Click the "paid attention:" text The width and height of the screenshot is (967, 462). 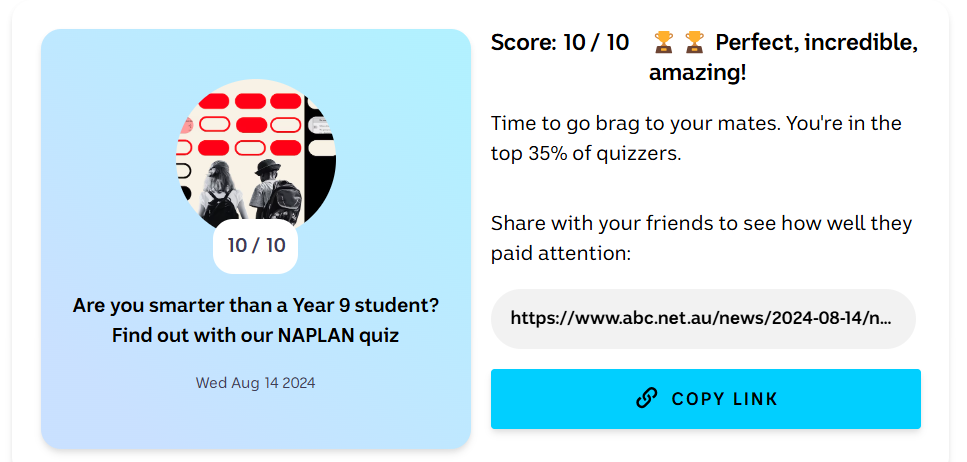point(560,254)
